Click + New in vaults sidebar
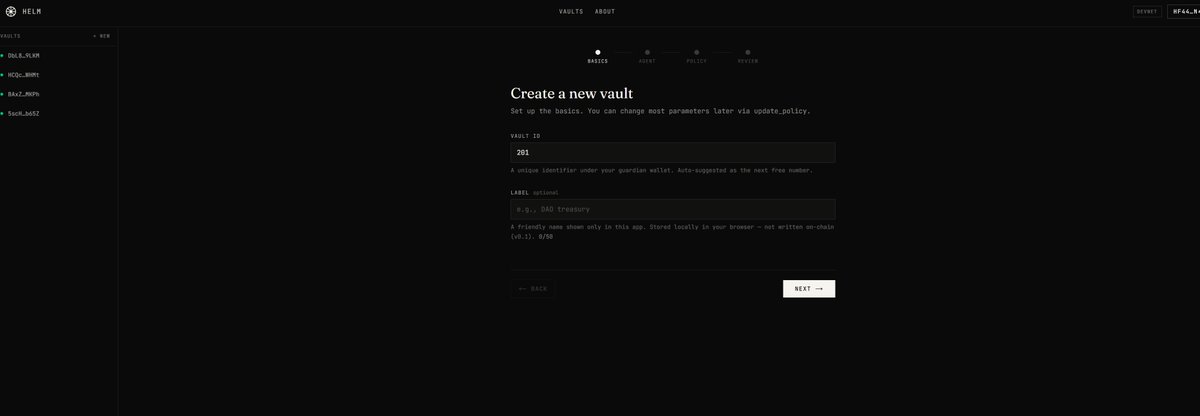The image size is (1200, 416). pyautogui.click(x=101, y=35)
